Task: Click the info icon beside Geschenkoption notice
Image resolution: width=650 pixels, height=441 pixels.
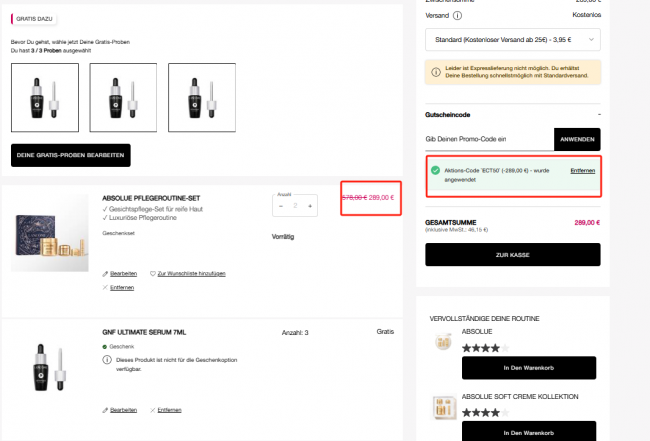Action: point(107,360)
